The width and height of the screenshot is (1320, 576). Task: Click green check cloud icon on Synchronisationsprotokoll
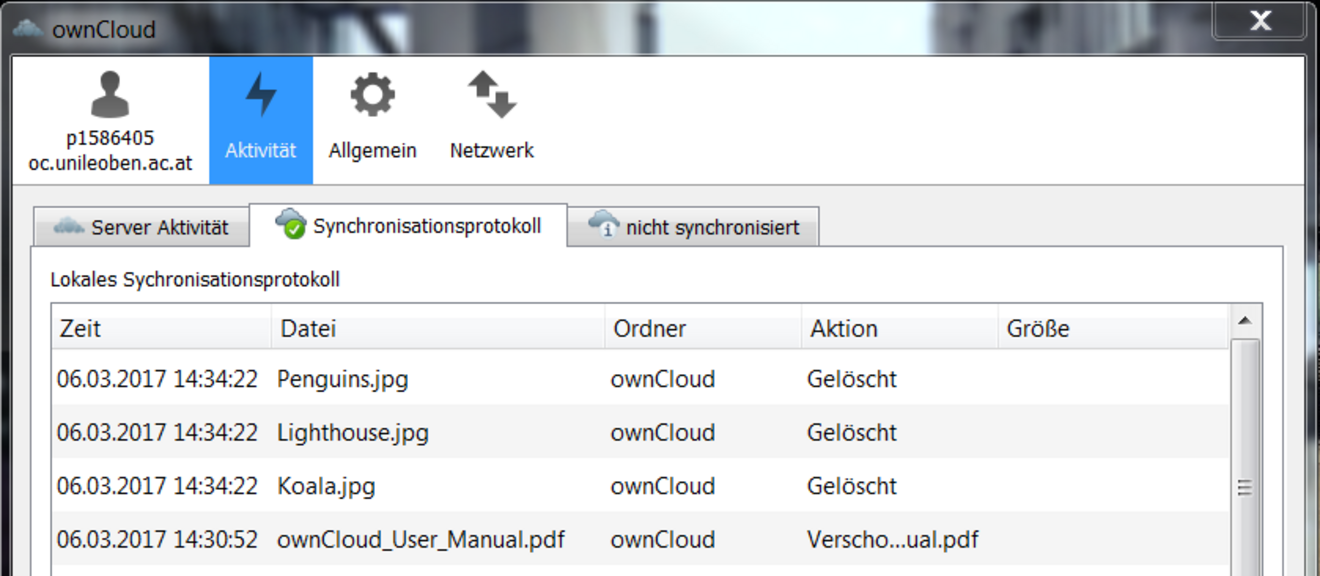point(290,223)
